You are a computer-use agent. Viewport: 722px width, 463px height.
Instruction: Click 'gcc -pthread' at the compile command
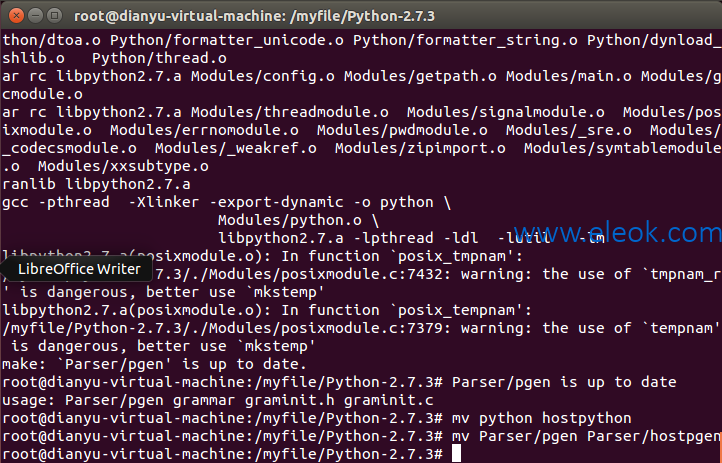[56, 202]
